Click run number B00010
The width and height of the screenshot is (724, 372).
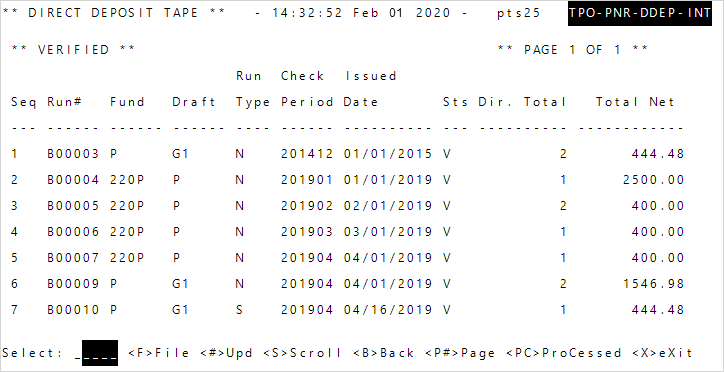pyautogui.click(x=73, y=309)
